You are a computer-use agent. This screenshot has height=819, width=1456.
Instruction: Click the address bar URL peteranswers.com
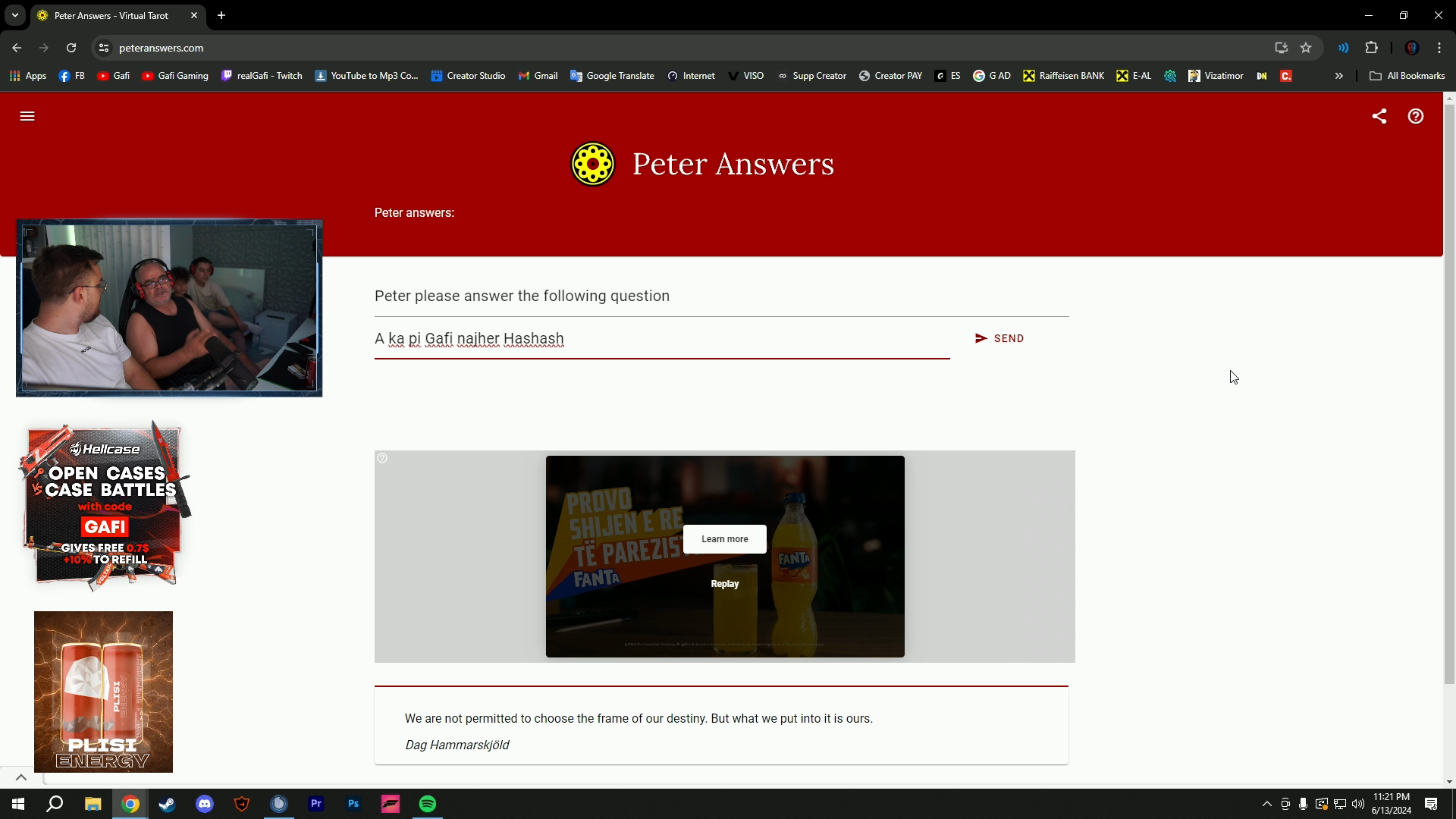162,48
